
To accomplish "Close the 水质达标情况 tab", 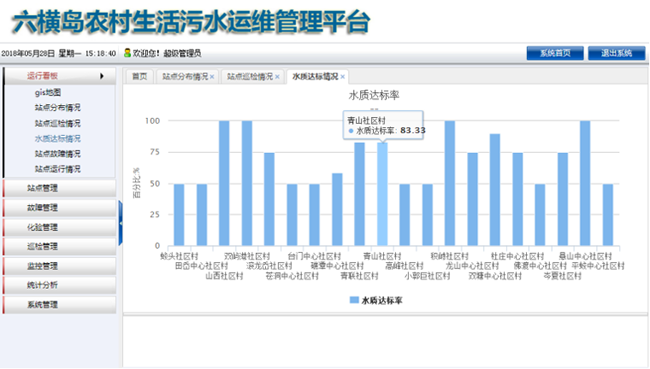I will (x=342, y=77).
